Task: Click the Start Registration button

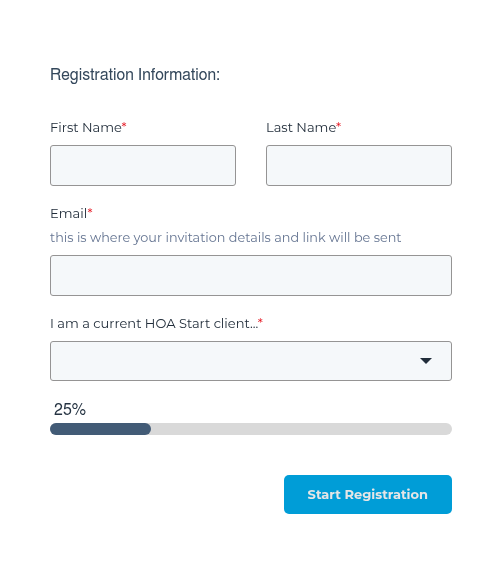Action: (368, 494)
